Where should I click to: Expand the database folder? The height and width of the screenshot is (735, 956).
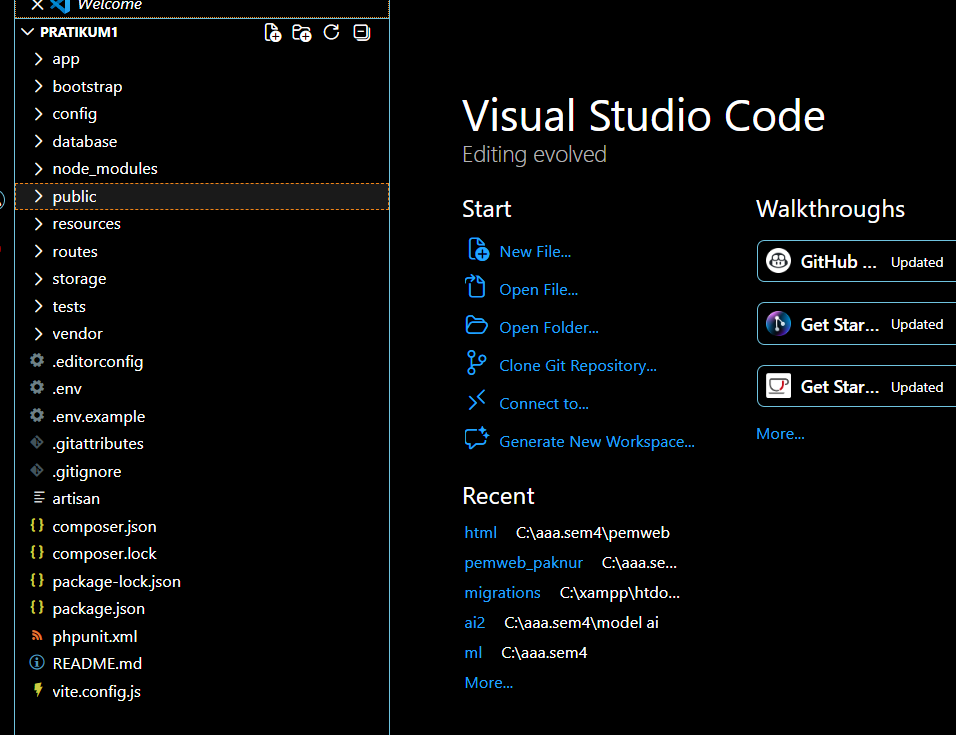38,141
